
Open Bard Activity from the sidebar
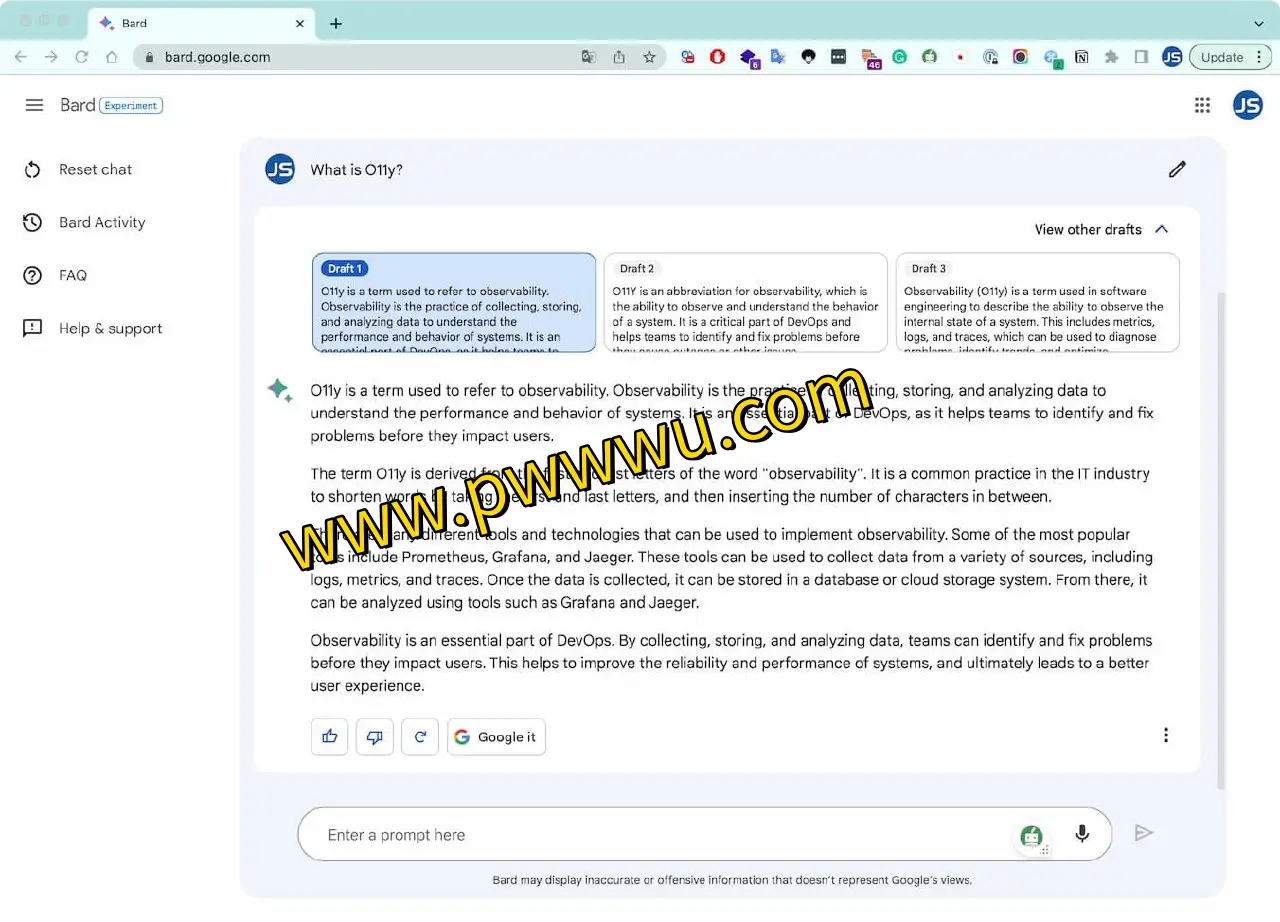click(101, 223)
